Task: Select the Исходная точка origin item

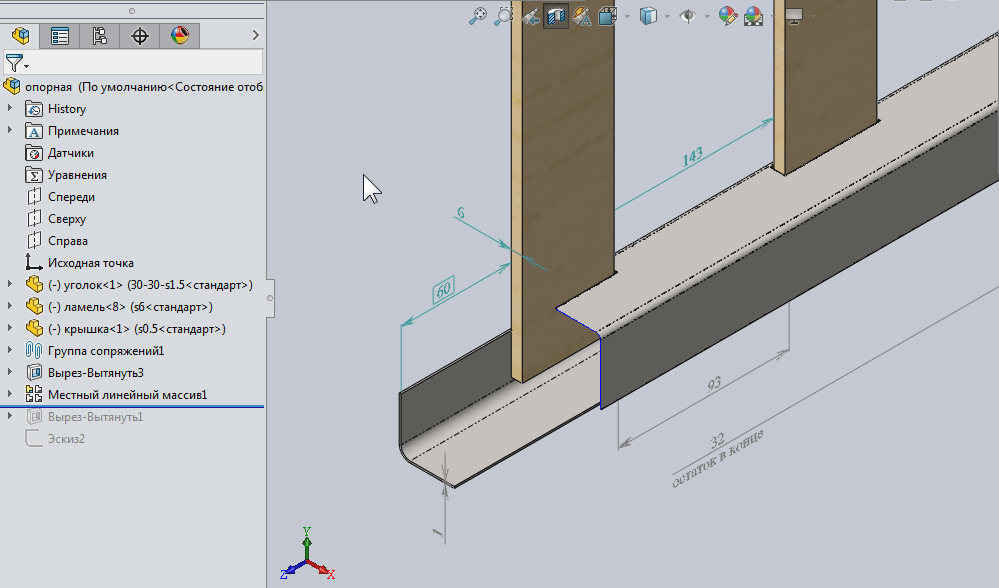Action: pyautogui.click(x=90, y=263)
